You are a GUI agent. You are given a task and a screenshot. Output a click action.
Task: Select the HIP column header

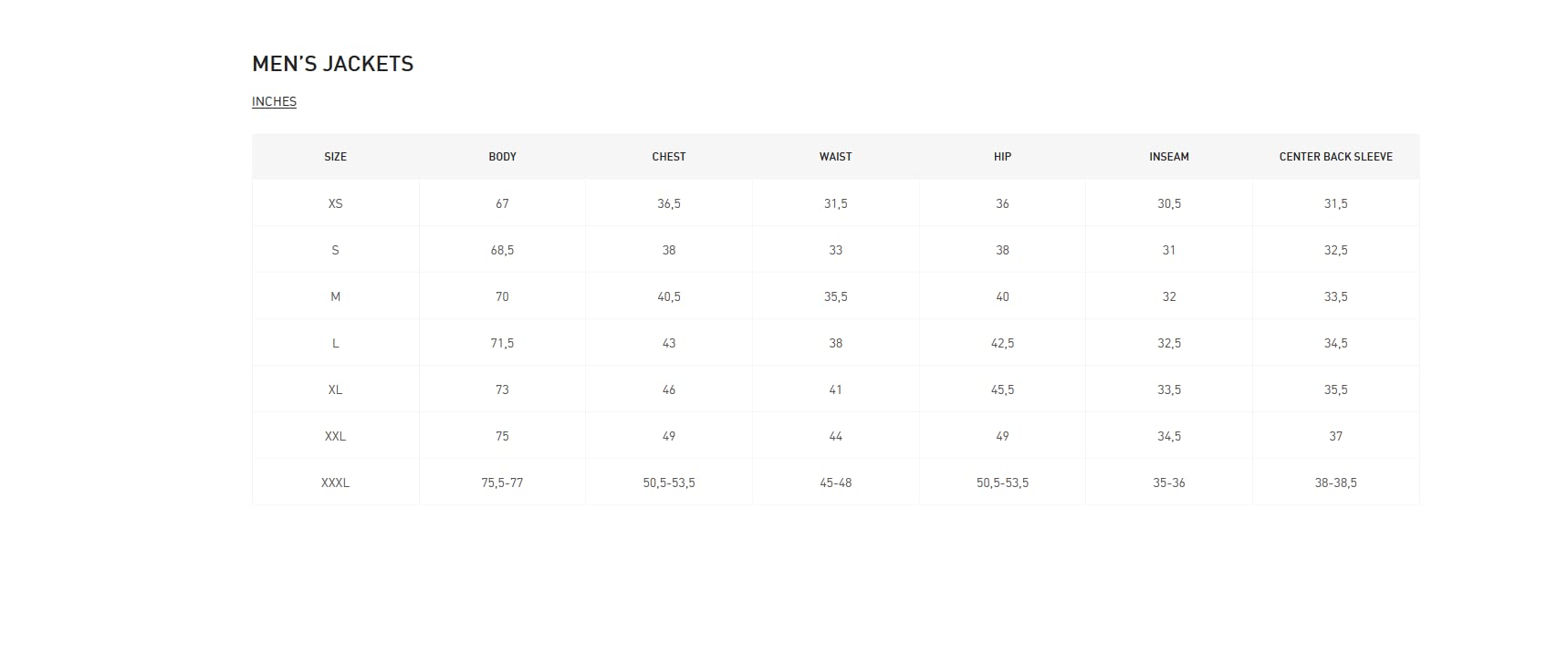point(1002,157)
